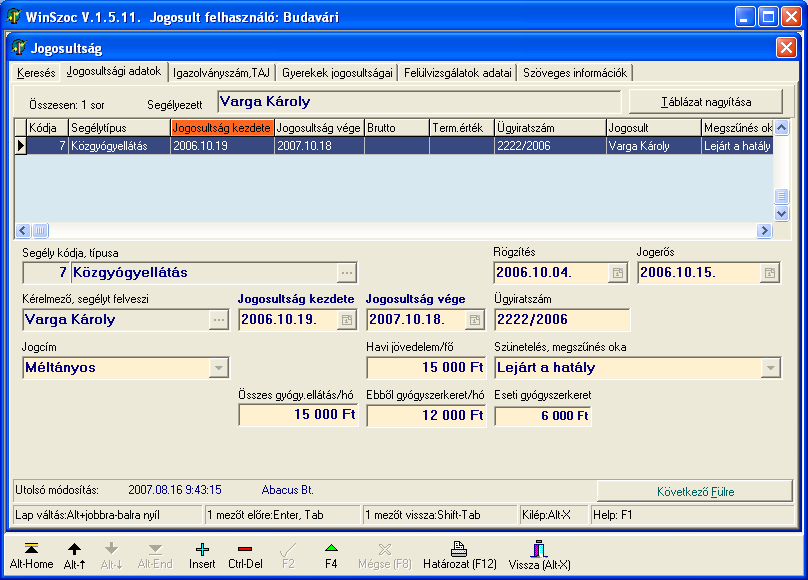Delete the record with Ctrl-Del minus
The image size is (808, 580).
(245, 550)
